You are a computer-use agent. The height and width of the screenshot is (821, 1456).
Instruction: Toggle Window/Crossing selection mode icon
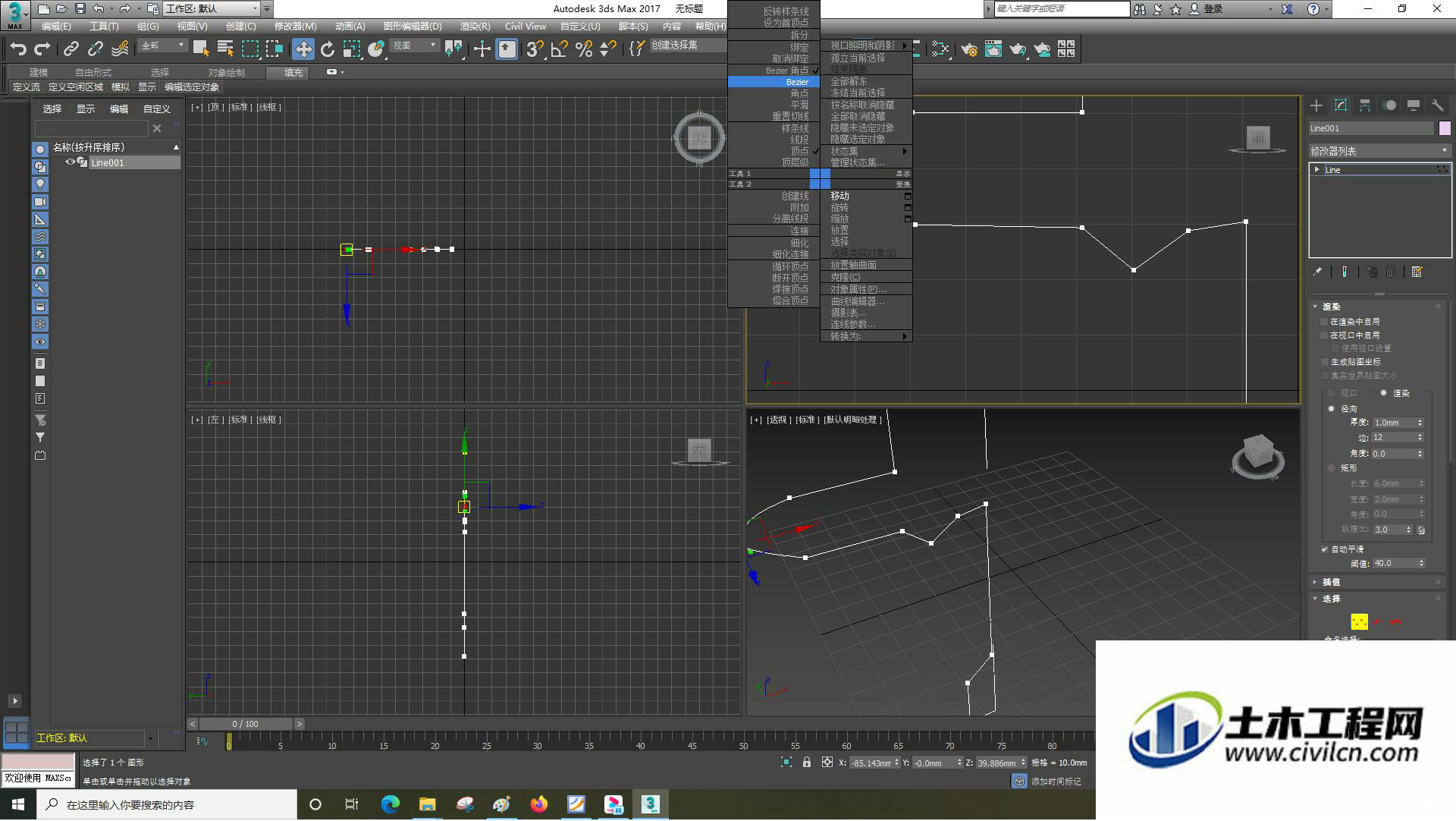tap(275, 49)
